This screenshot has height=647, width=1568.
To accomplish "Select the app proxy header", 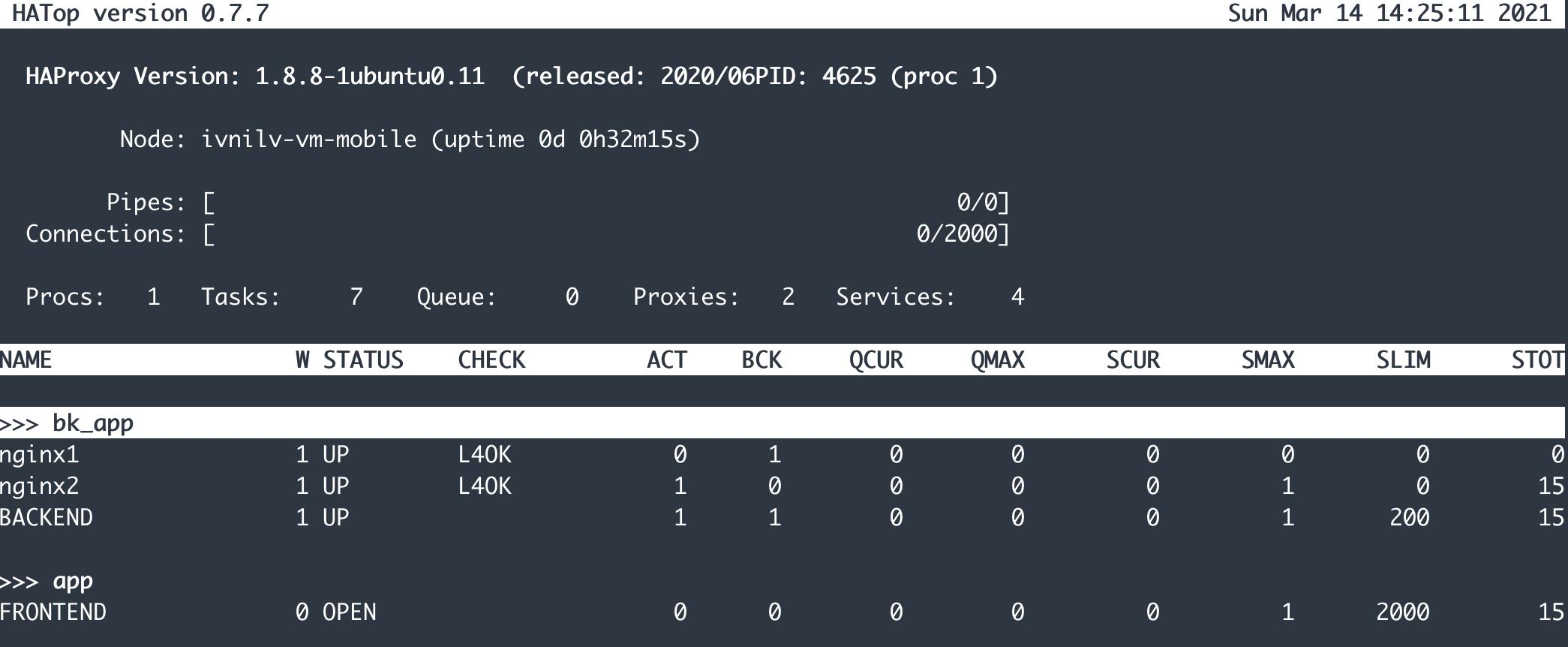I will 73,581.
